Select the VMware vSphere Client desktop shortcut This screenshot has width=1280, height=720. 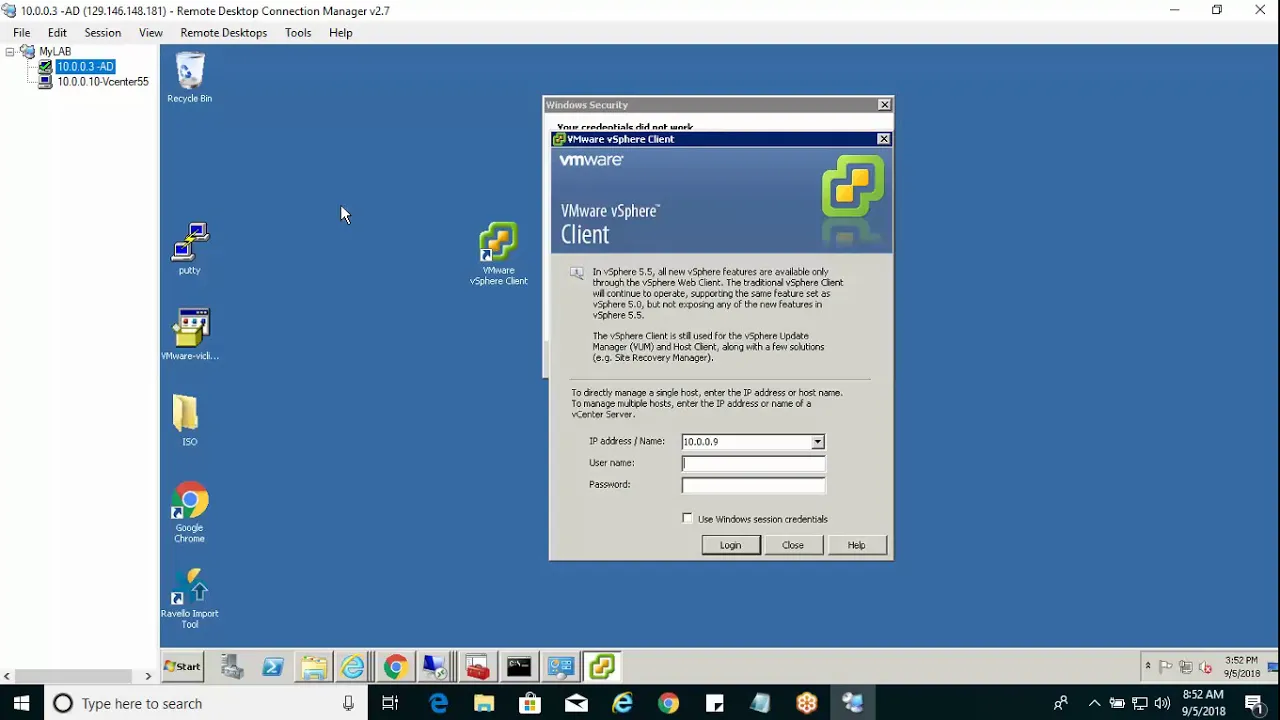point(498,254)
